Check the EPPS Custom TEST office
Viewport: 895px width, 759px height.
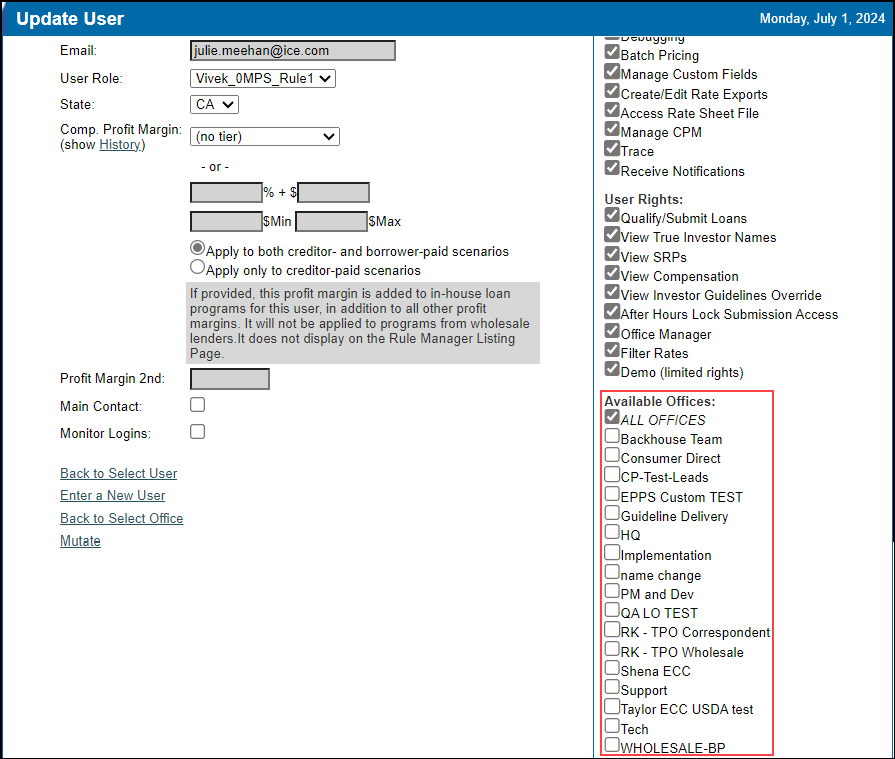point(612,493)
